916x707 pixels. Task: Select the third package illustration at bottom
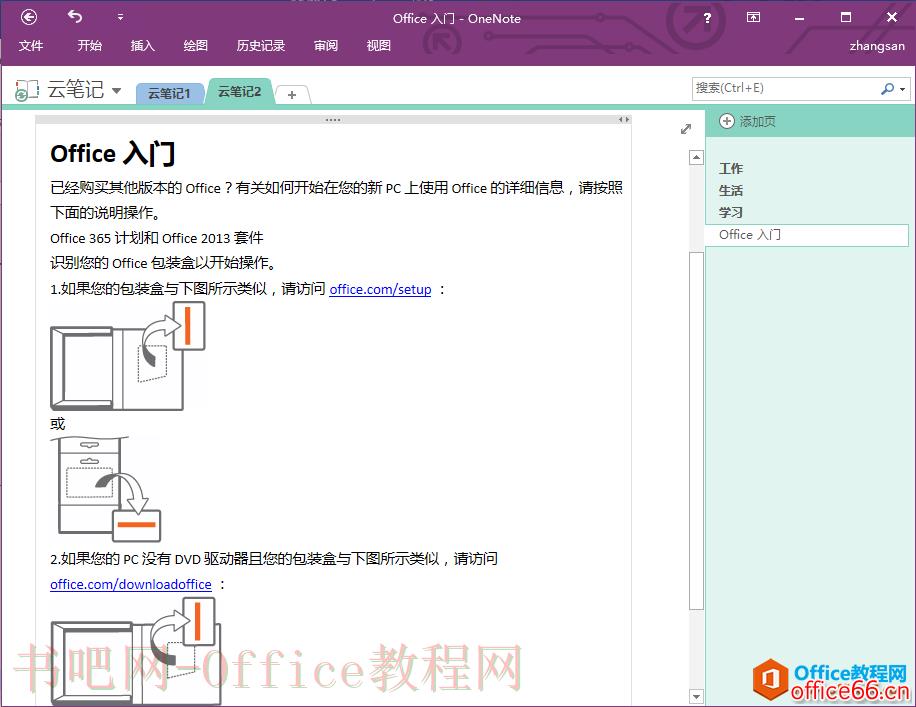pyautogui.click(x=136, y=651)
